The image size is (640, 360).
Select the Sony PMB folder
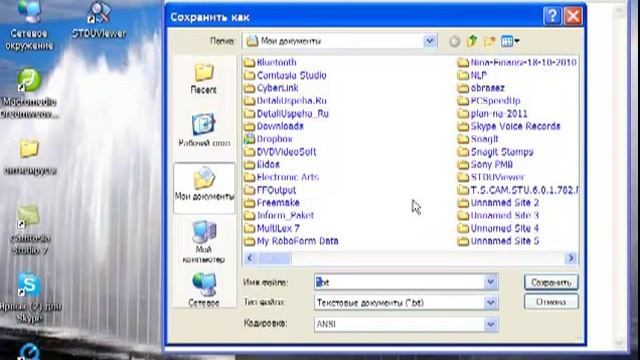coord(485,165)
